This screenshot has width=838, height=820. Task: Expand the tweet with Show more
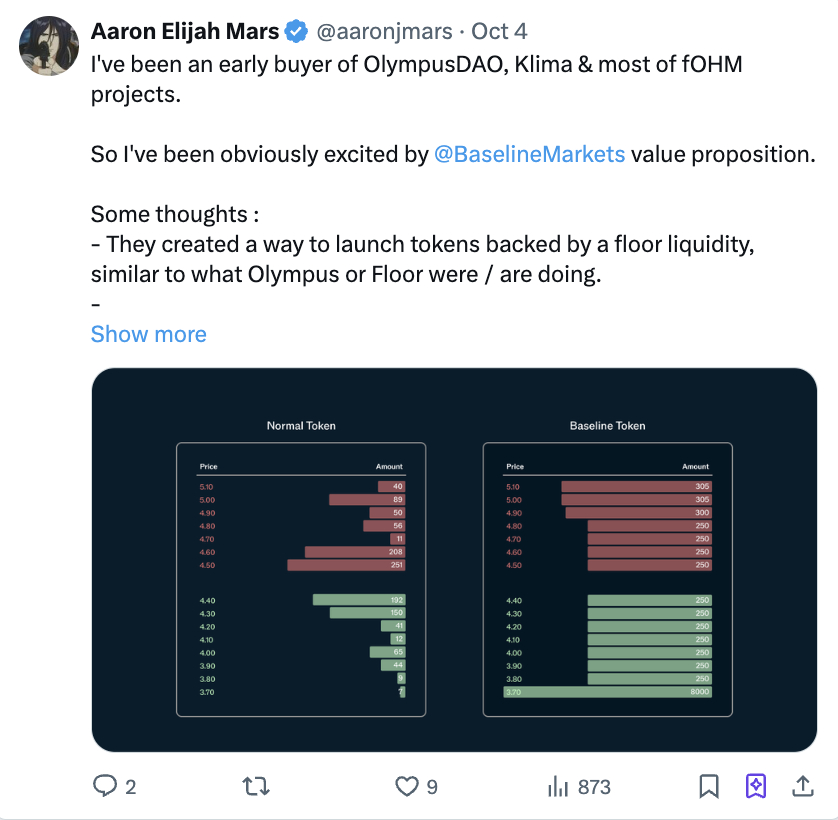(x=148, y=334)
